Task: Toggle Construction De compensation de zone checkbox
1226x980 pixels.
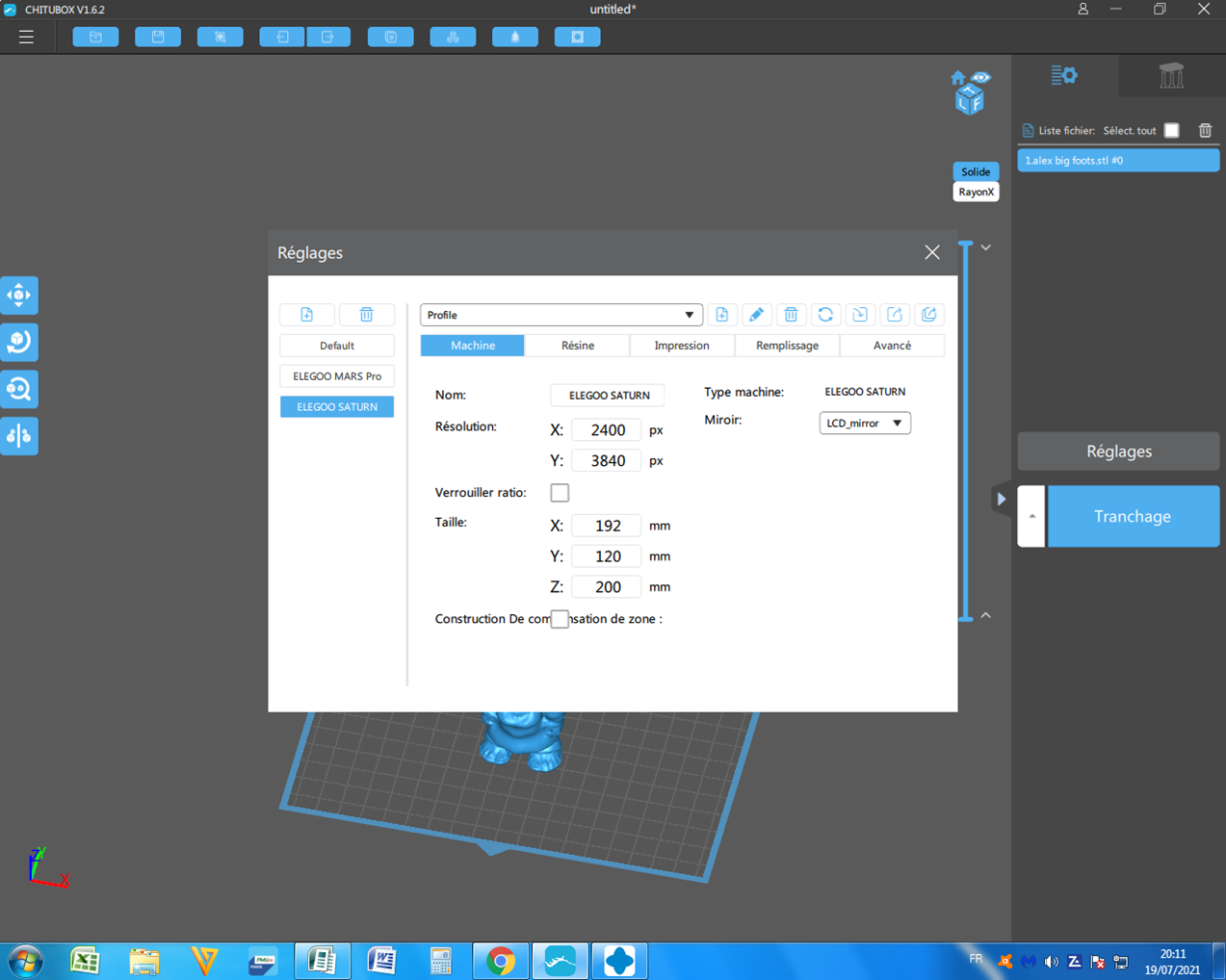Action: point(560,619)
